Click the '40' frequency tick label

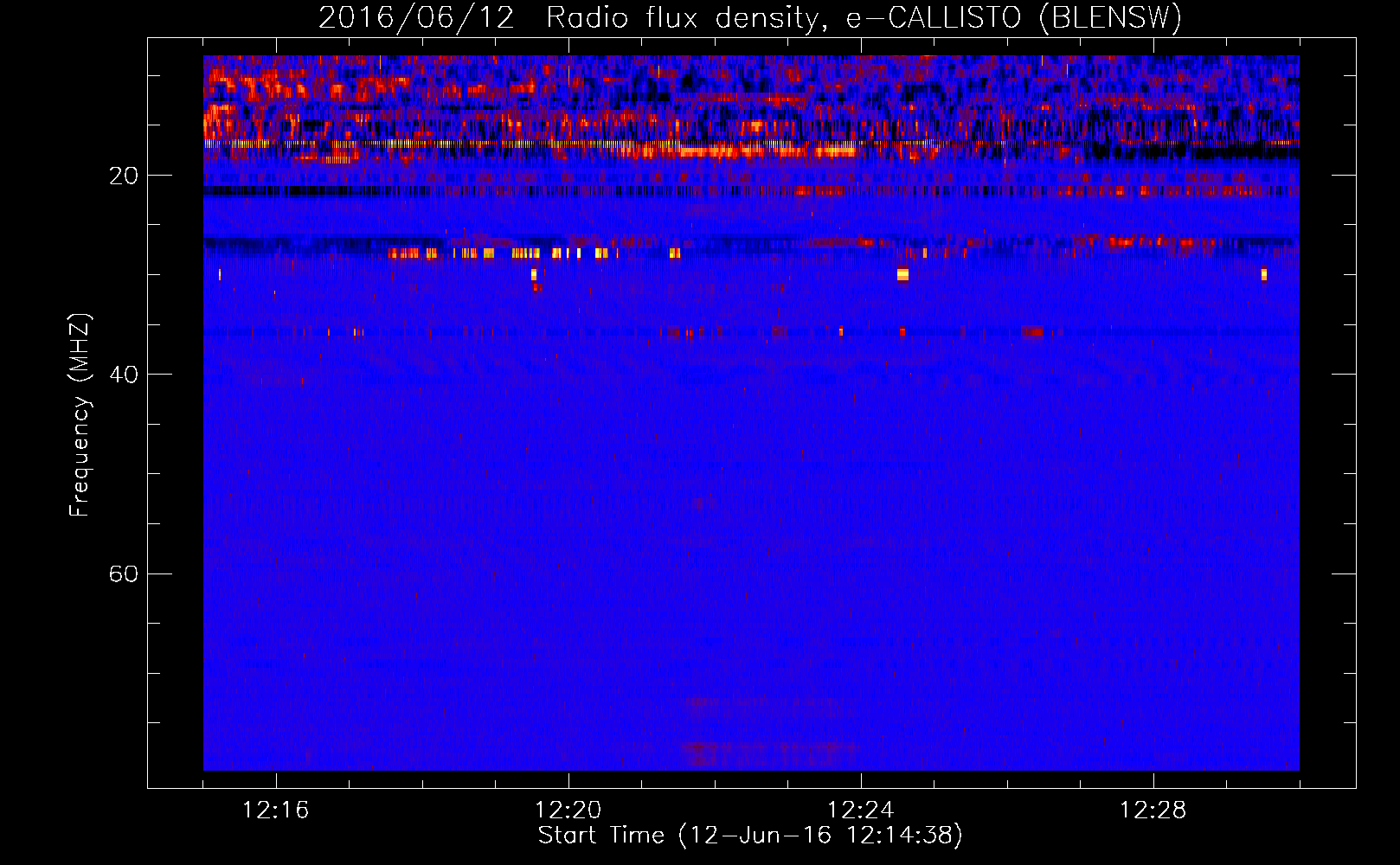(x=124, y=375)
